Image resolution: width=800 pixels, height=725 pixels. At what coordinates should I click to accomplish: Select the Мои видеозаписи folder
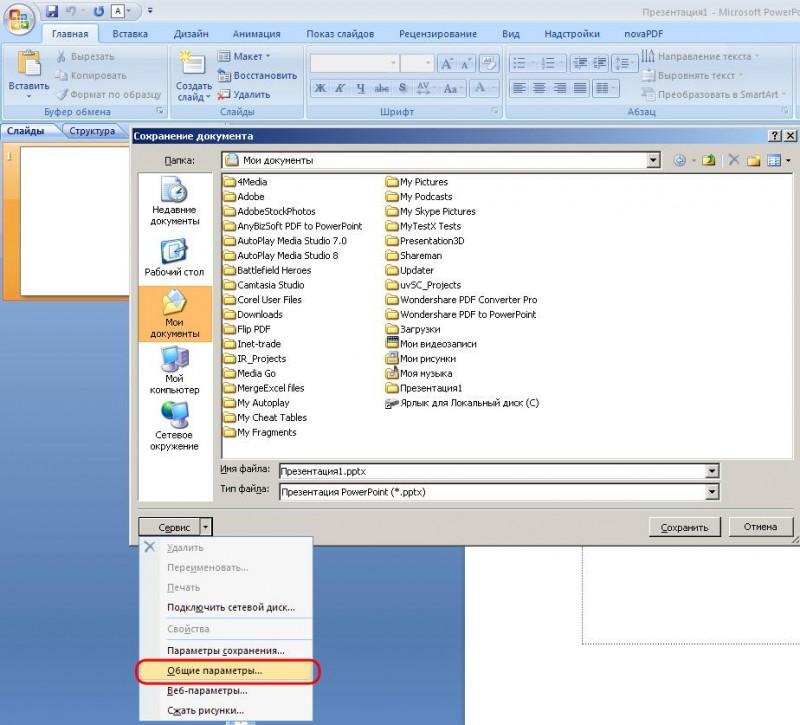432,344
